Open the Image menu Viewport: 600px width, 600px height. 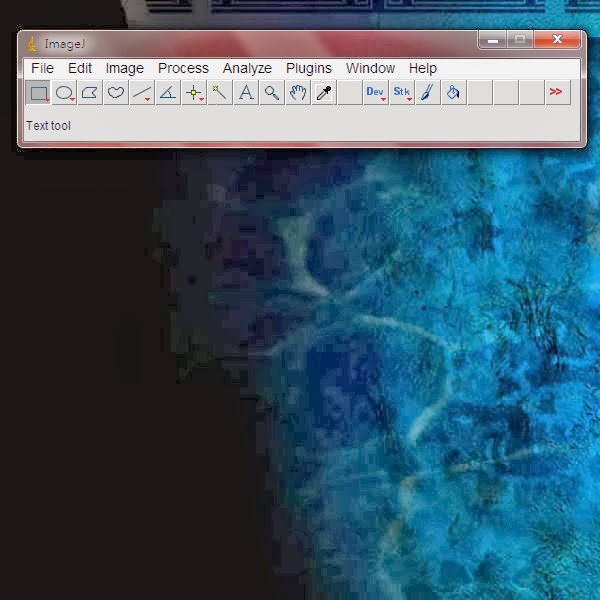pos(125,68)
